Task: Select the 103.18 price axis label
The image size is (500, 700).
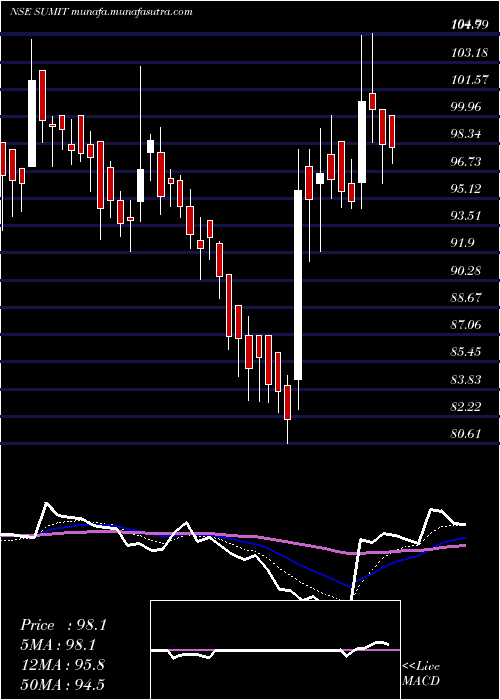Action: pos(467,53)
